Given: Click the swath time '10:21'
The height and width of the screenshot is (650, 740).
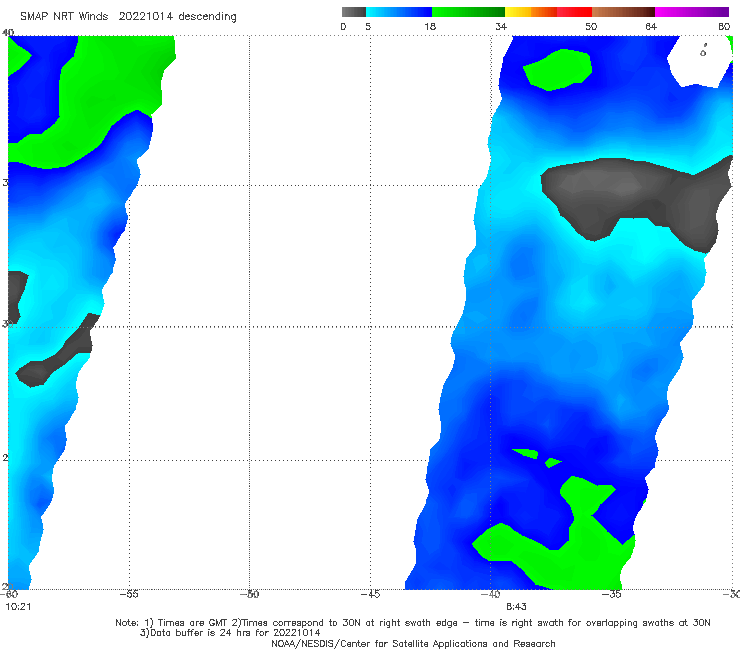Looking at the screenshot, I should (x=18, y=607).
